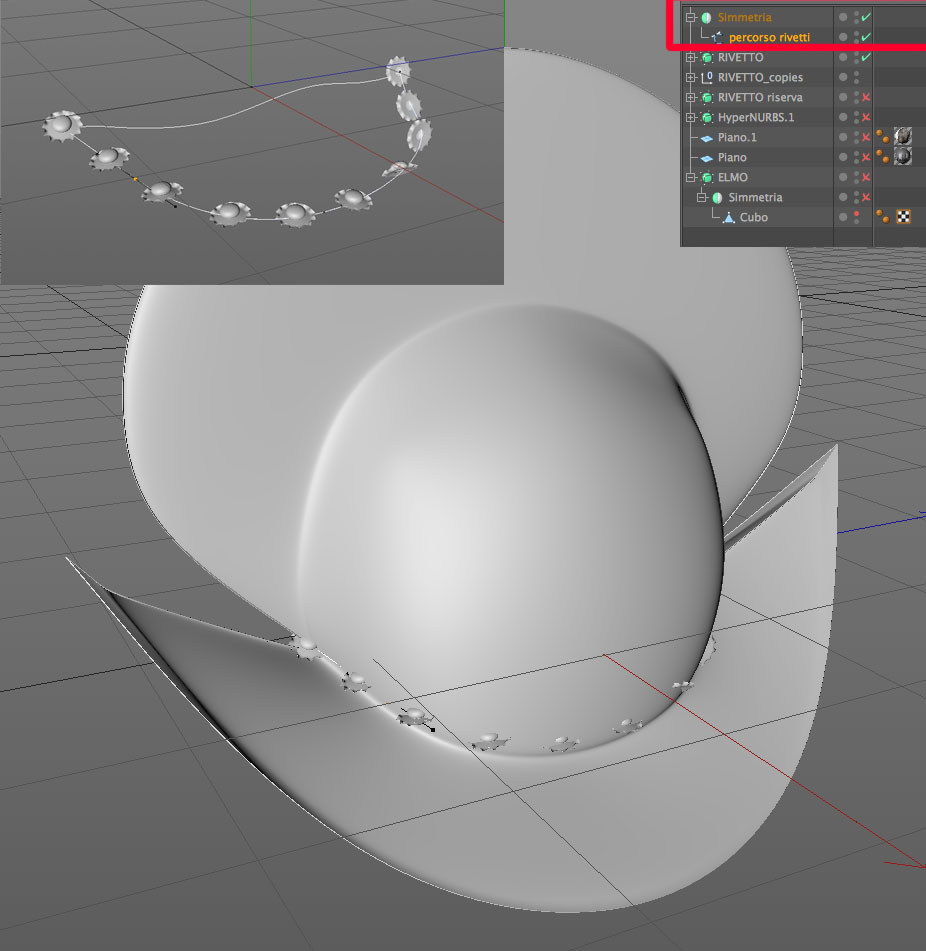Collapse the ELMO hierarchy

[x=690, y=177]
